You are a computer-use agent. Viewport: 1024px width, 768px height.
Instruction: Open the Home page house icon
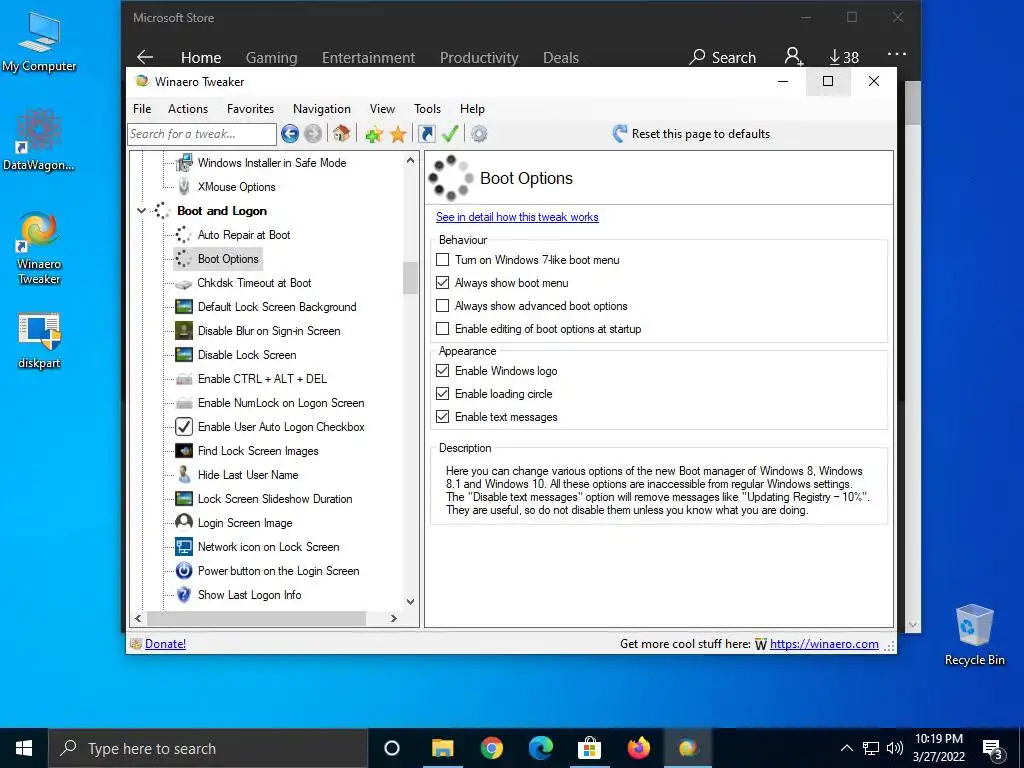coord(341,134)
